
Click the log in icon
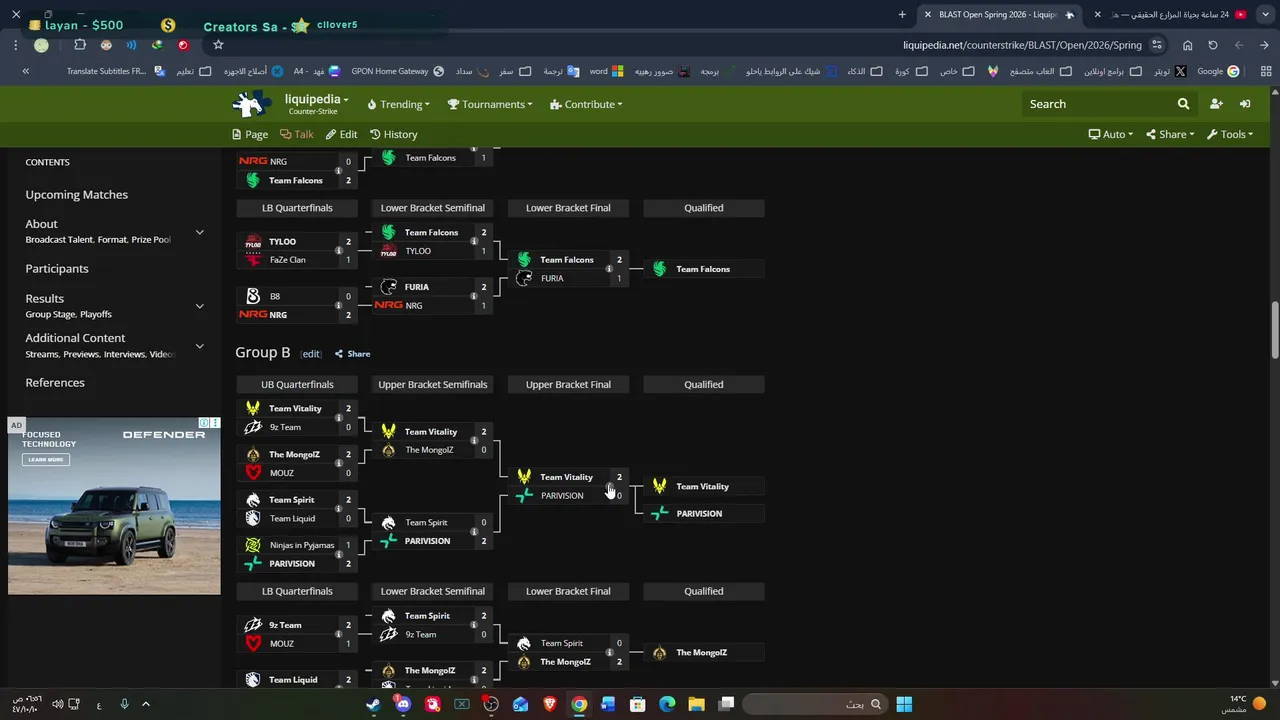(1245, 104)
